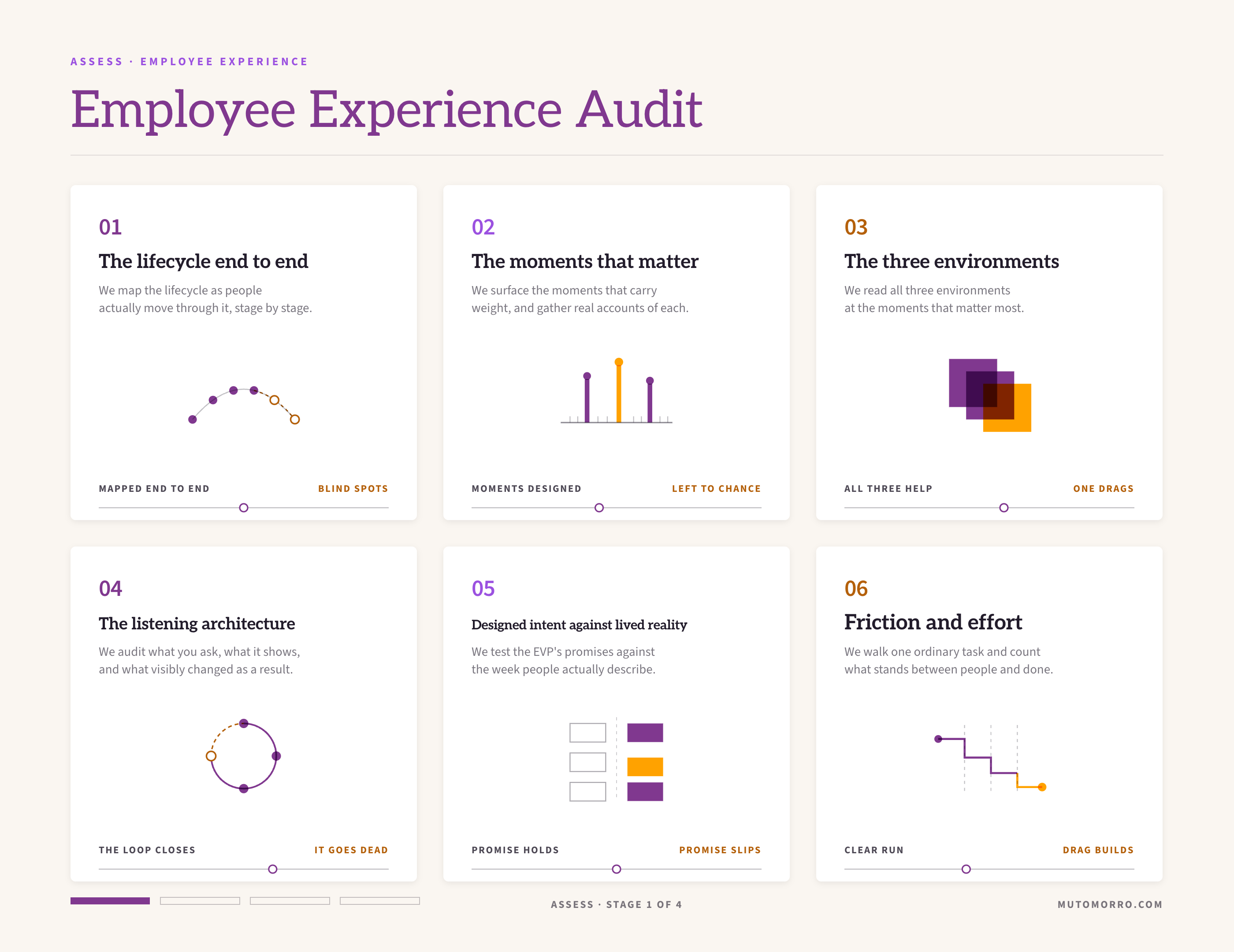Click the Promise holds label
Screen dimensions: 1234x952
pos(515,850)
